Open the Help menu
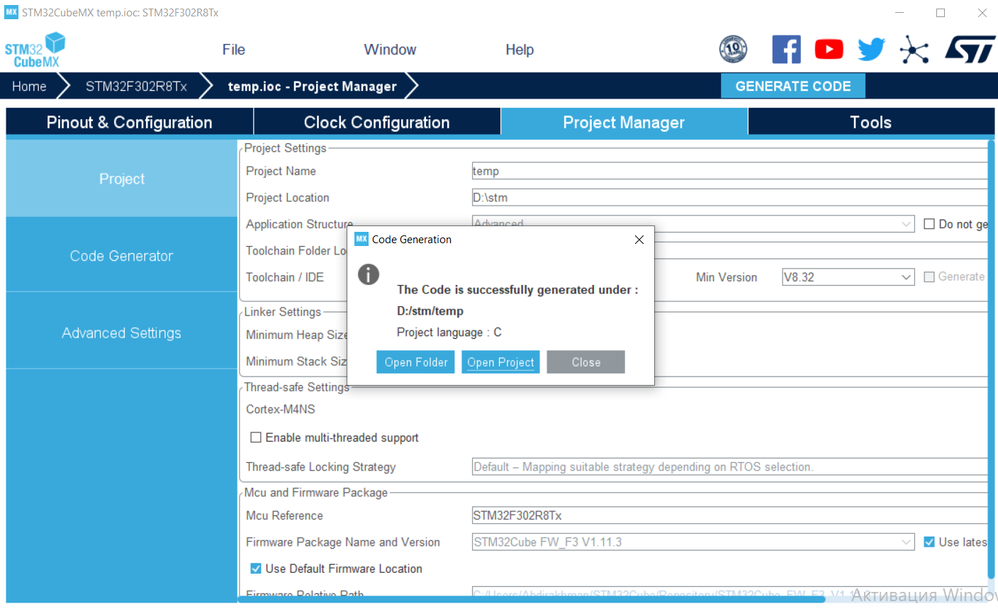998x609 pixels. (519, 50)
